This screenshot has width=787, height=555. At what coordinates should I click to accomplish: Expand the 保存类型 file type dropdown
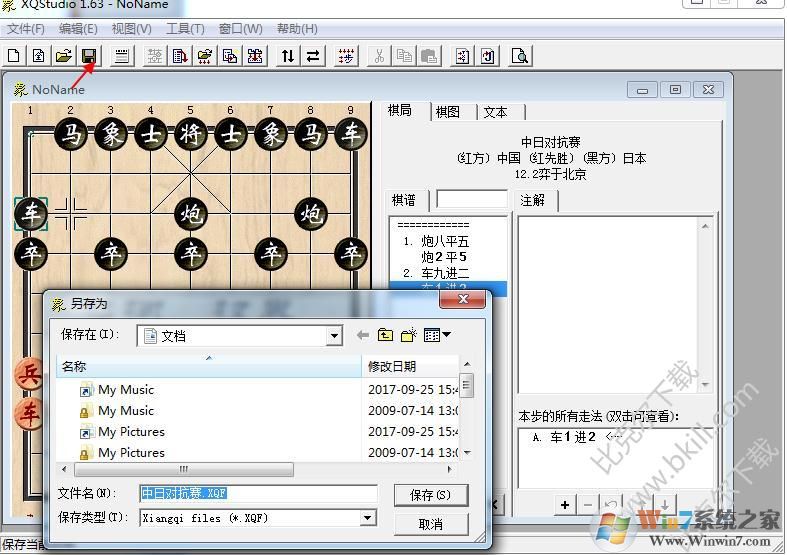pos(368,517)
